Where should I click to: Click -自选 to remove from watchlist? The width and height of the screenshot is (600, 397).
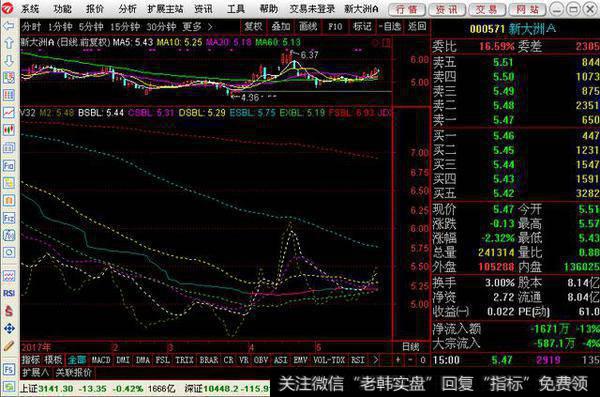(390, 26)
